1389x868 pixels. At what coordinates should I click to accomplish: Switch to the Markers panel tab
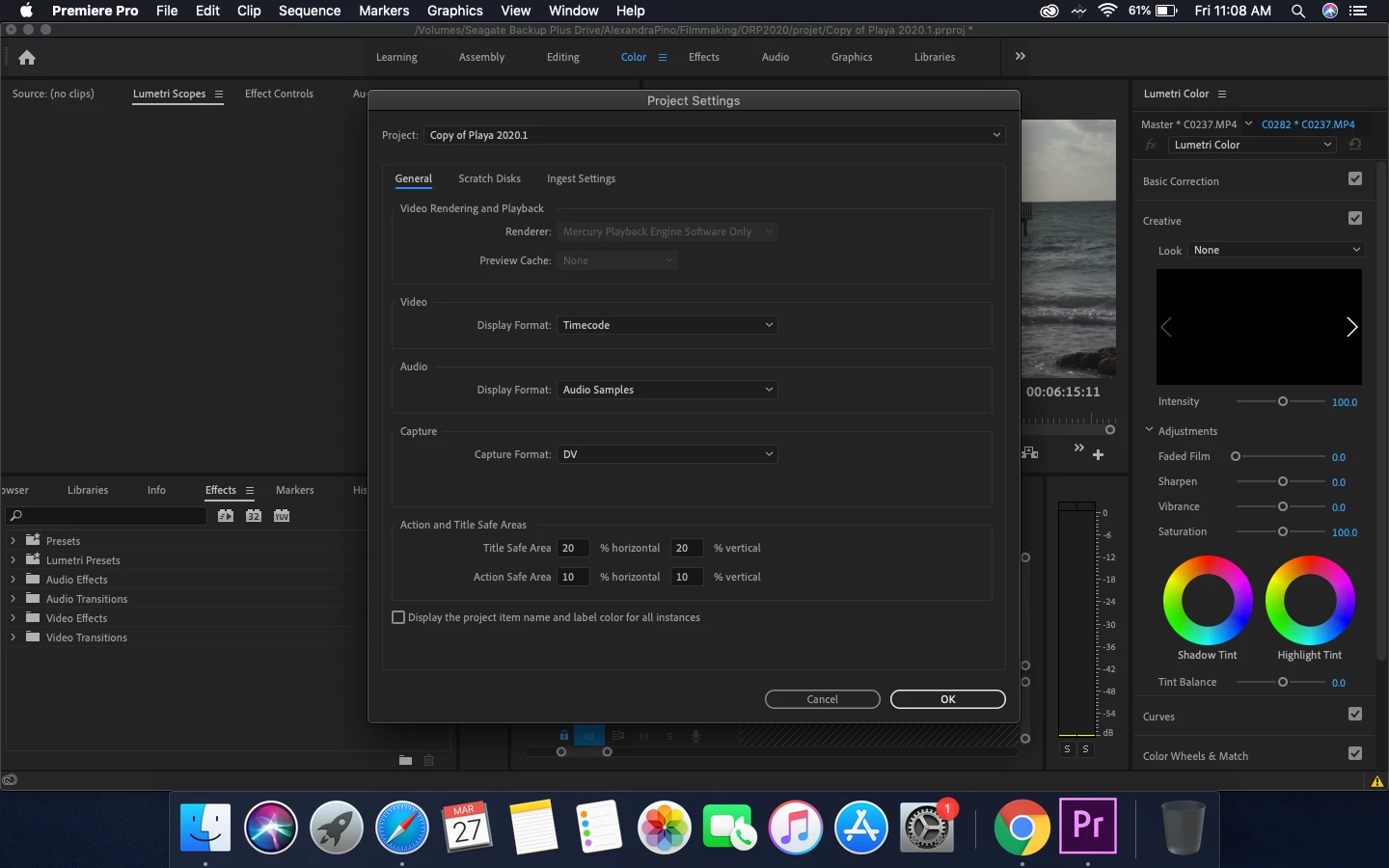click(x=295, y=491)
